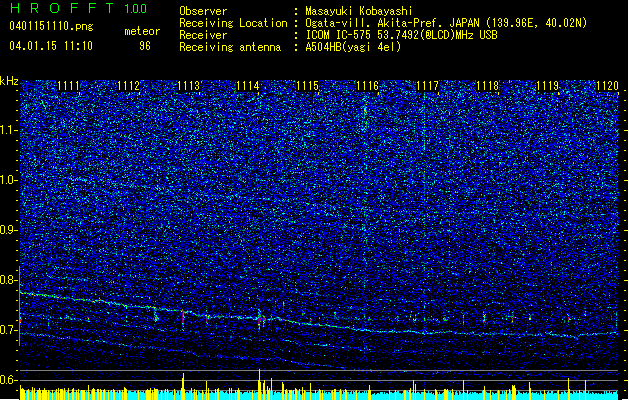Click the 'Observer' field label

(203, 11)
